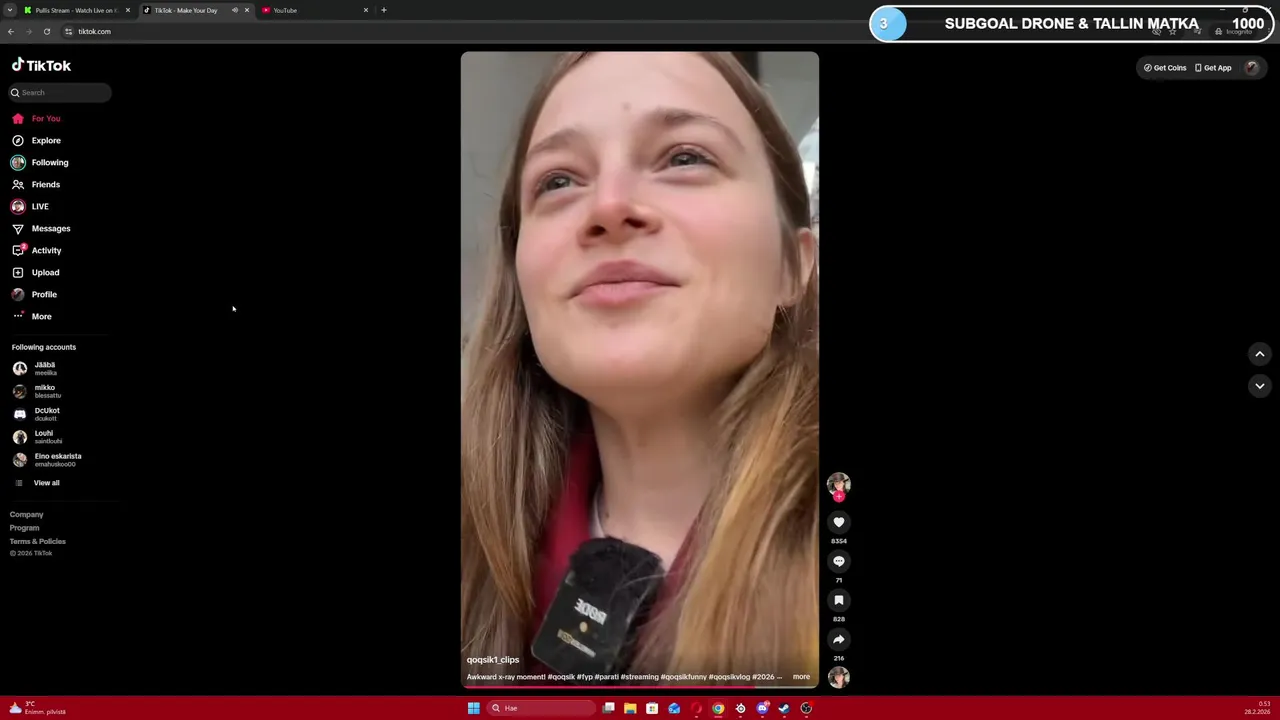Viewport: 1280px width, 720px height.
Task: Open weather widget on taskbar
Action: pyautogui.click(x=38, y=708)
